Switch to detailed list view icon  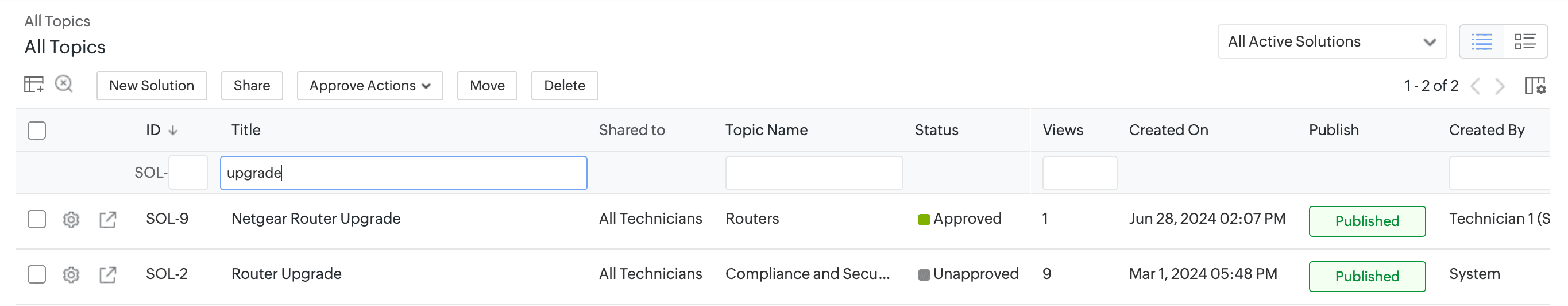click(x=1525, y=41)
